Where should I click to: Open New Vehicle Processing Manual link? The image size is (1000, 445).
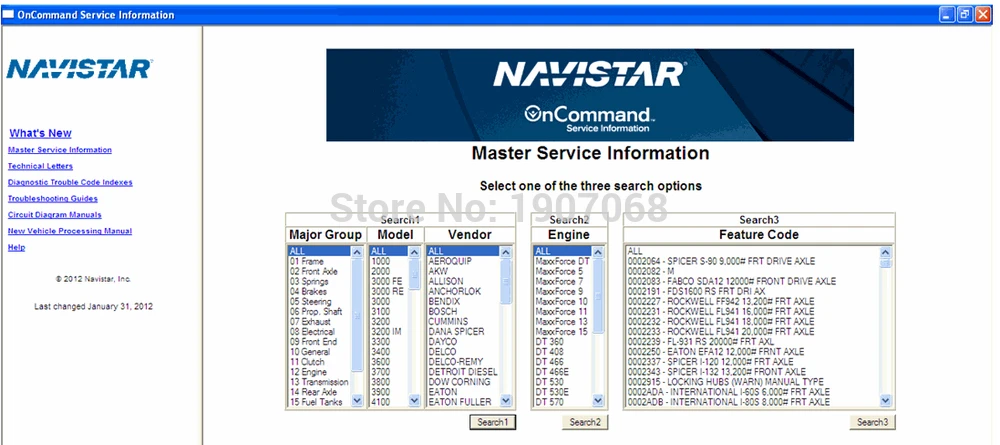[x=70, y=231]
